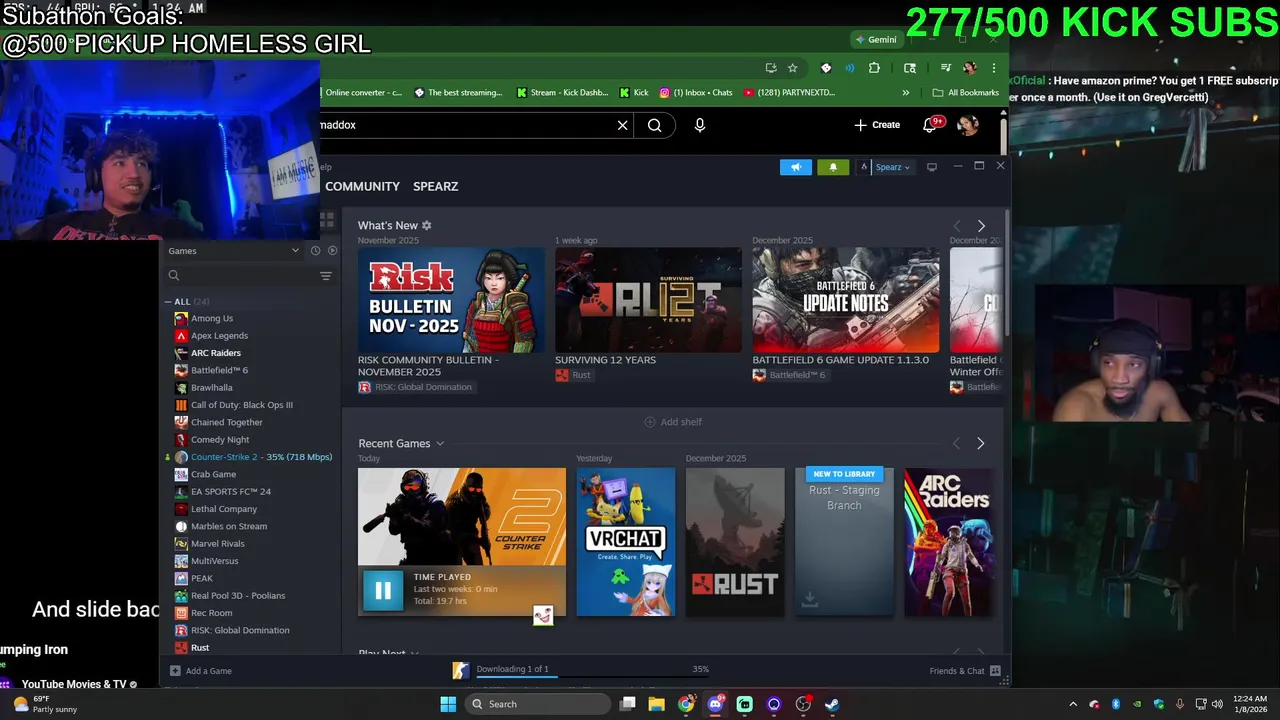This screenshot has height=720, width=1280.
Task: Open Steam announcements megaphone button
Action: (796, 167)
